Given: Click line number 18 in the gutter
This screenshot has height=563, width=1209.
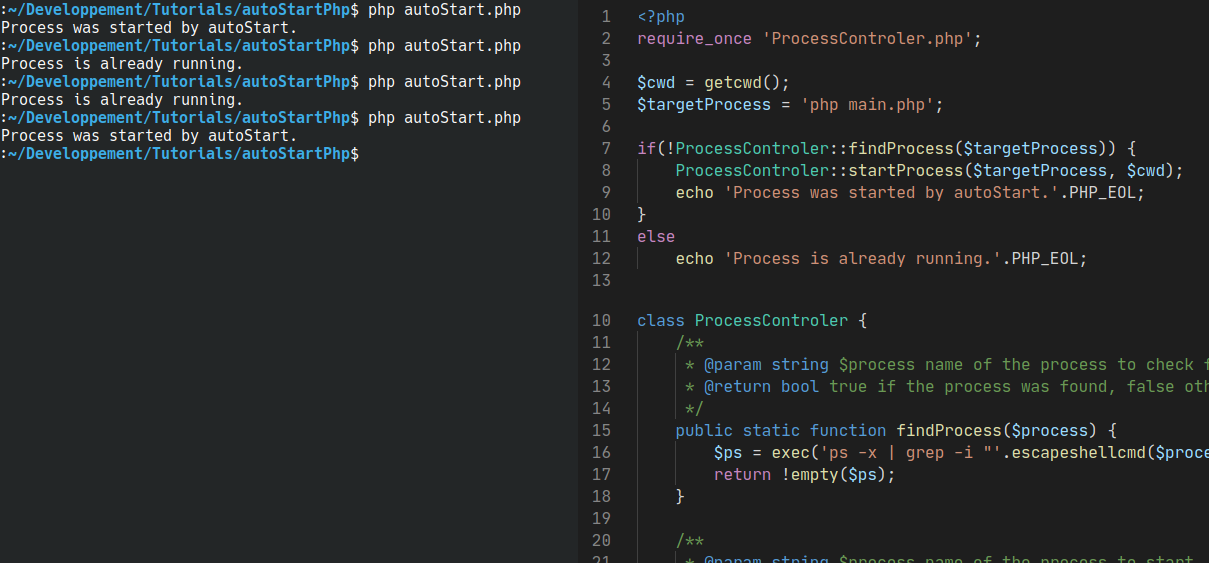Looking at the screenshot, I should [x=601, y=497].
